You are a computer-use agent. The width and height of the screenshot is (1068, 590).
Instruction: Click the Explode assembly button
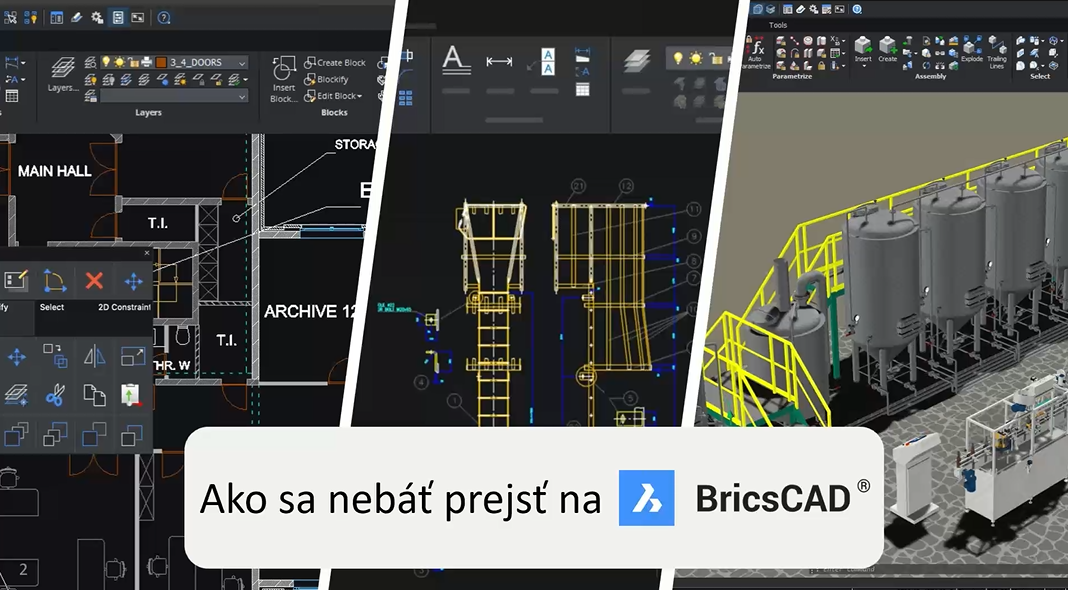coord(972,49)
